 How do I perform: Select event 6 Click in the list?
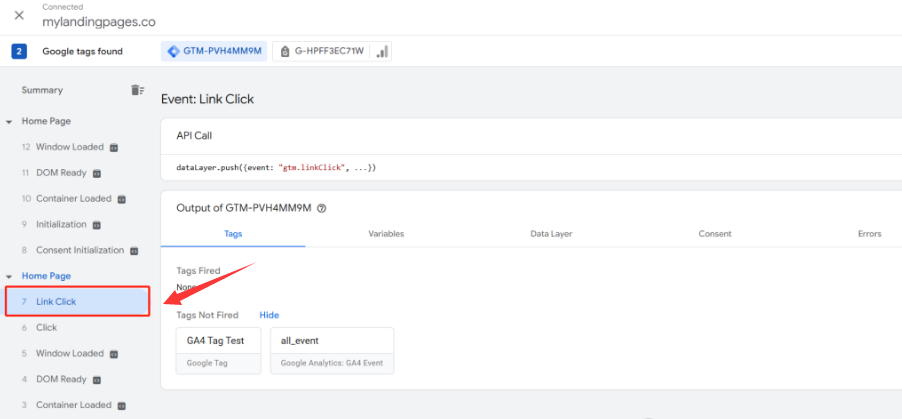(x=46, y=328)
